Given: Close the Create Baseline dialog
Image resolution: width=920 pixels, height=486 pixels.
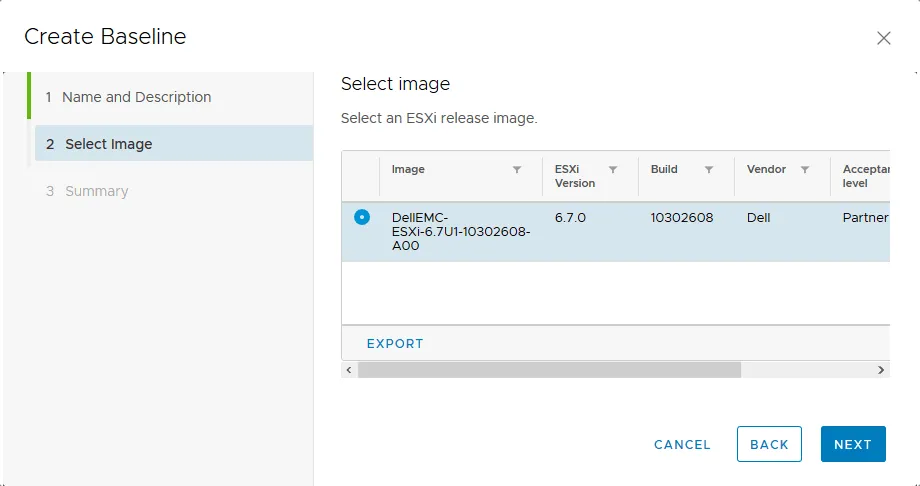Looking at the screenshot, I should click(x=883, y=38).
